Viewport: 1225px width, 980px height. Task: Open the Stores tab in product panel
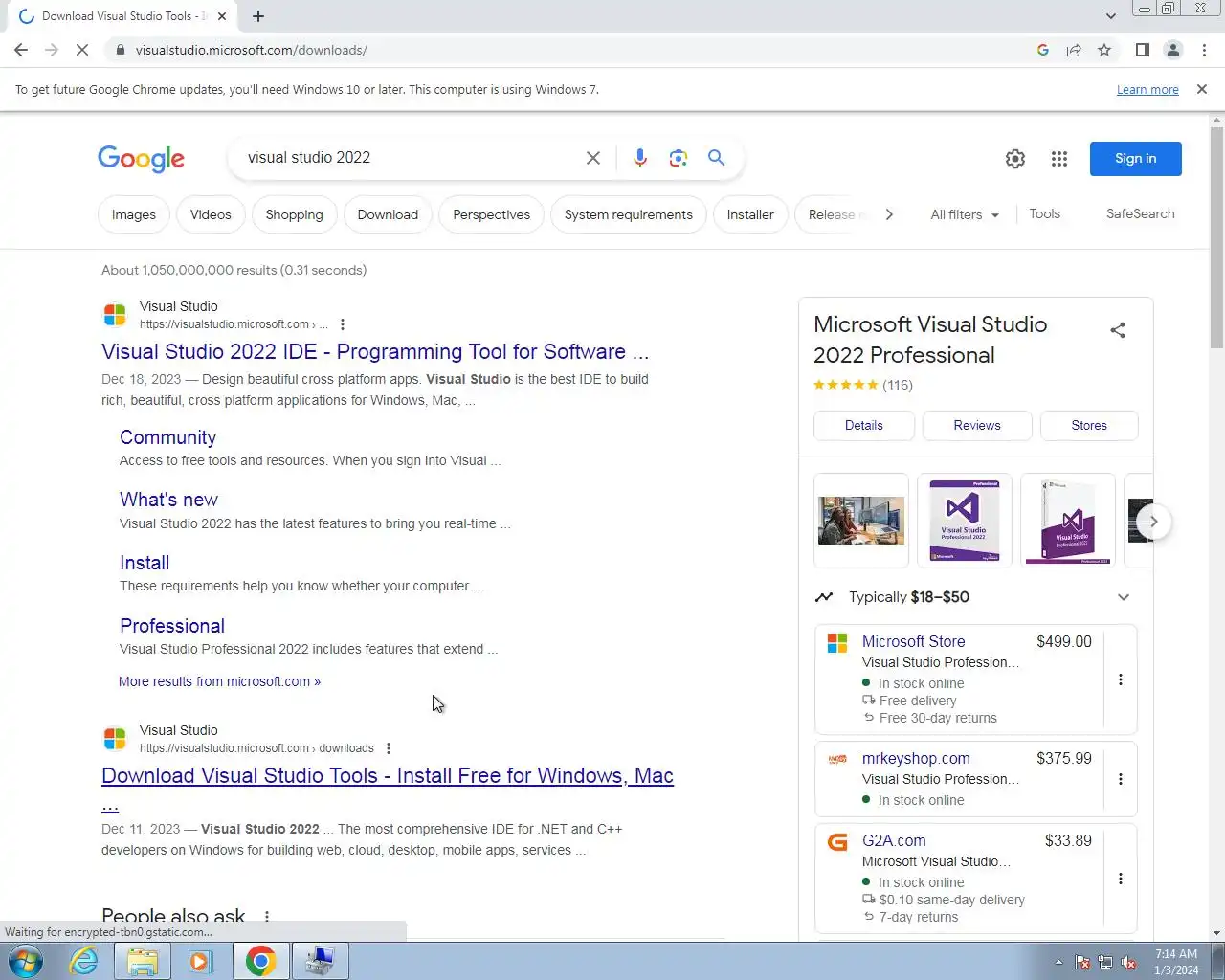pos(1089,426)
